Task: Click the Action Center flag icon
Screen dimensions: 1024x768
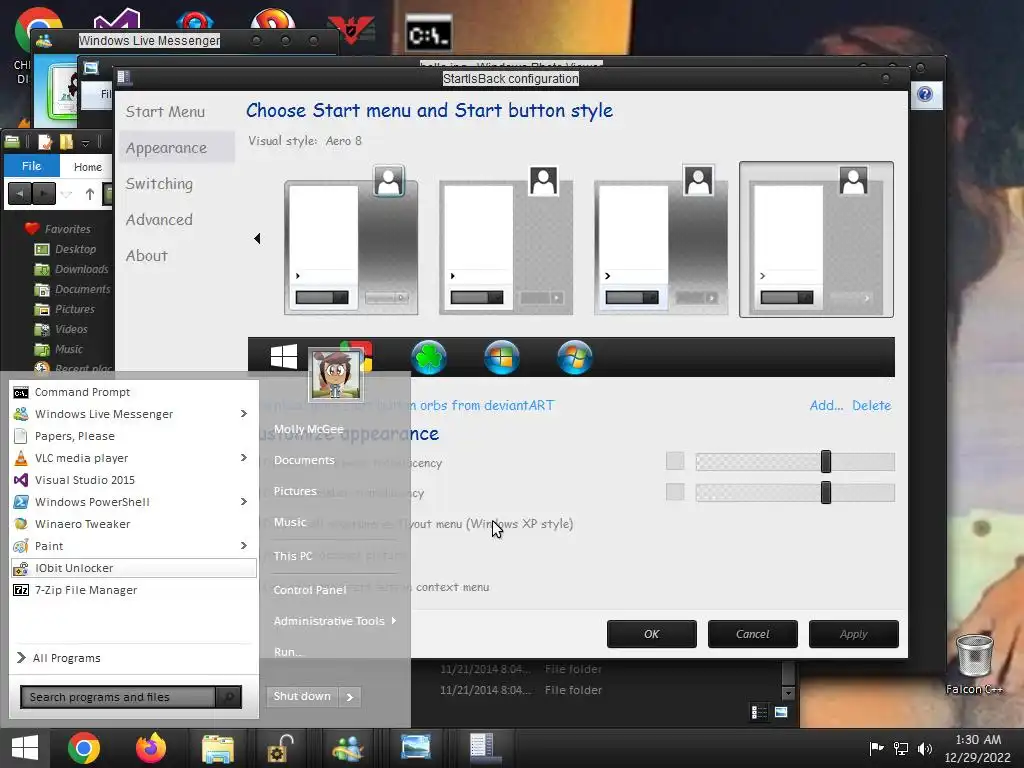Action: coord(876,748)
